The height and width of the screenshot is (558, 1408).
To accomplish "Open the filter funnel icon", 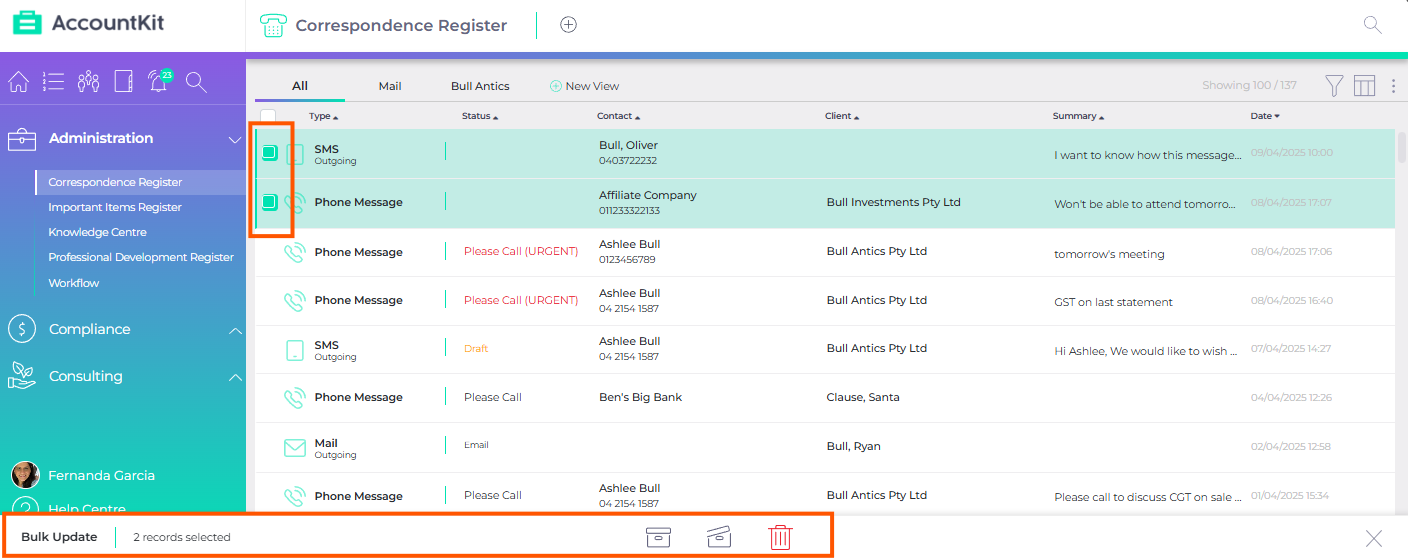I will point(1334,86).
